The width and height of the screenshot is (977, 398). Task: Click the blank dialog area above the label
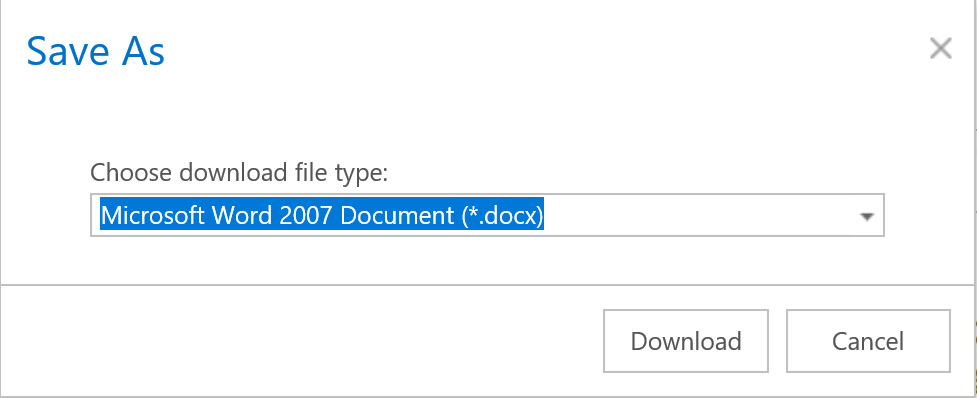486,115
